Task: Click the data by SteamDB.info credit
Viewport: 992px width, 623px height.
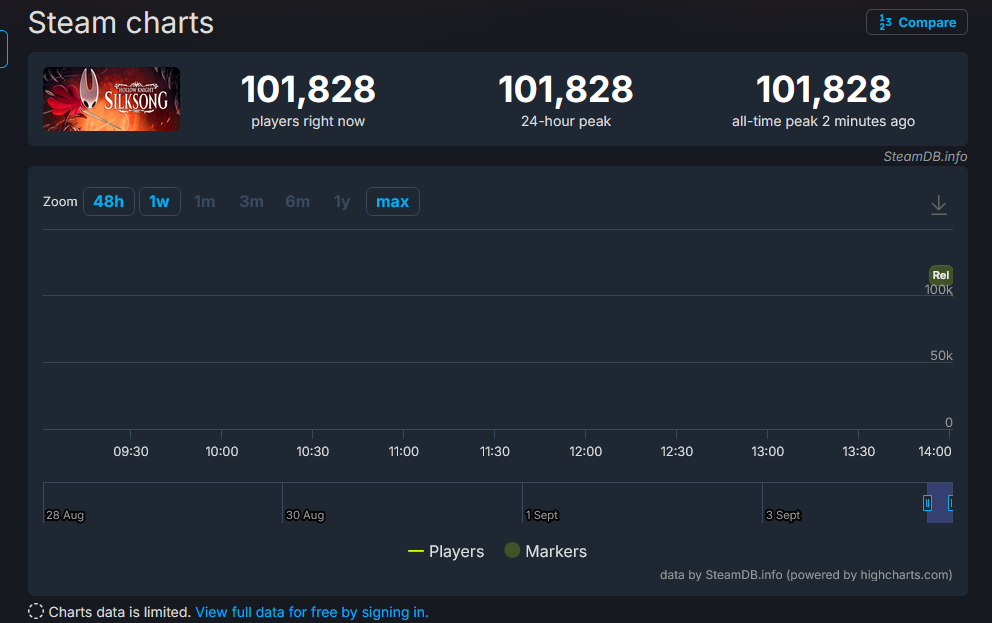Action: 806,575
